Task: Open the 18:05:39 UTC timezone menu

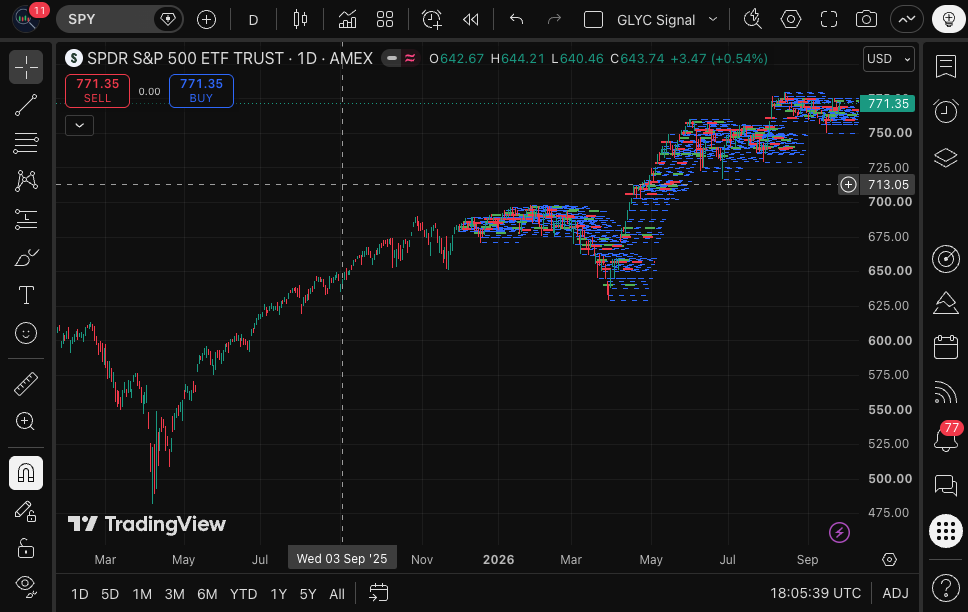Action: click(x=815, y=593)
